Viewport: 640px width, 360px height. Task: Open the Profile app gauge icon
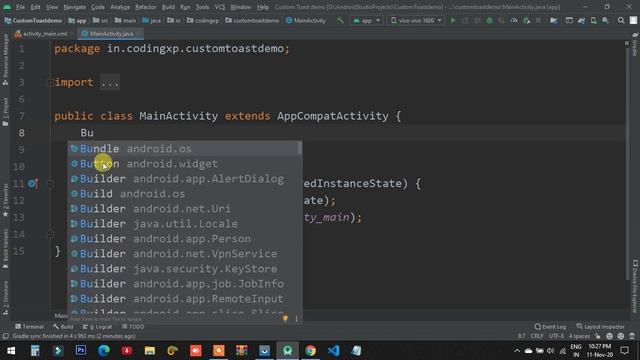(514, 20)
